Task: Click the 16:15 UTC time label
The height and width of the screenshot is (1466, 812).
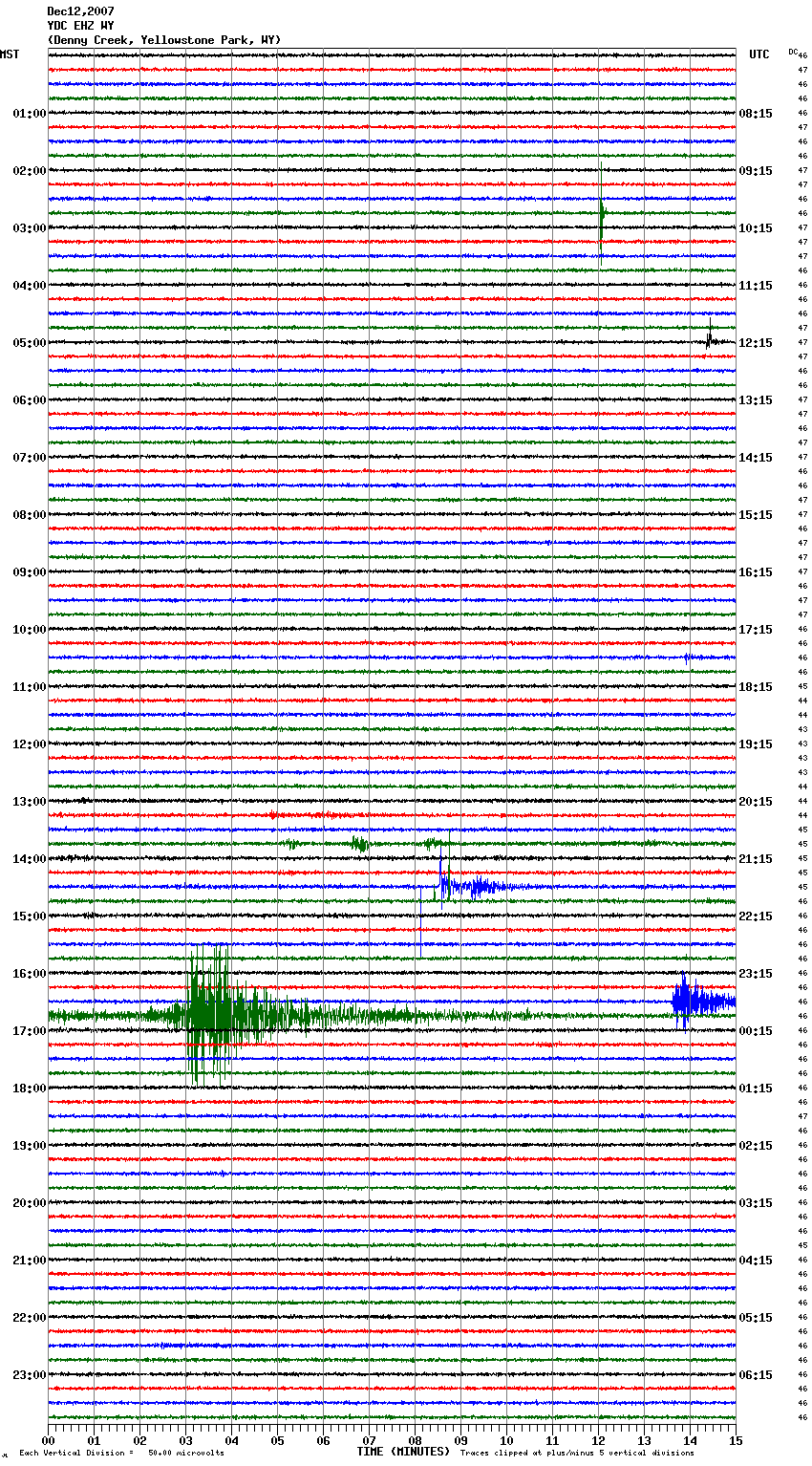Action: (756, 572)
